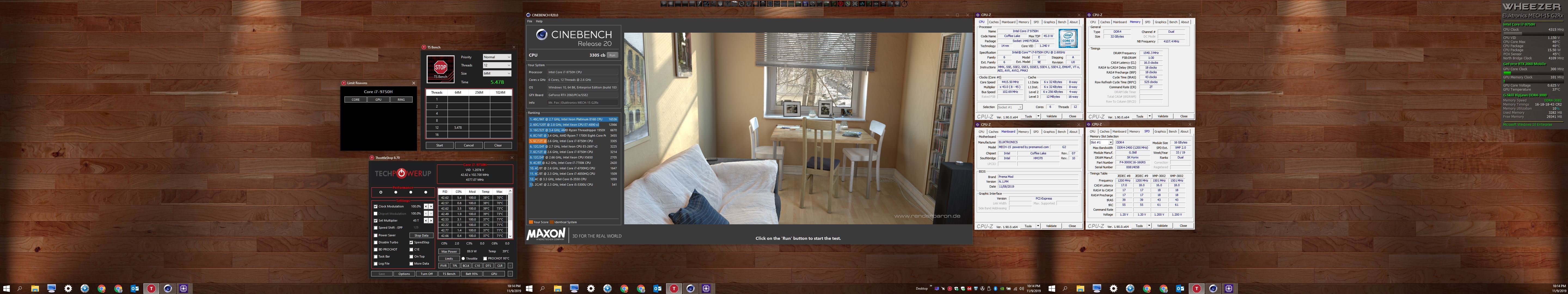Open Windows Start menu on the leftmost taskbar
The image size is (1568, 294).
[7, 289]
